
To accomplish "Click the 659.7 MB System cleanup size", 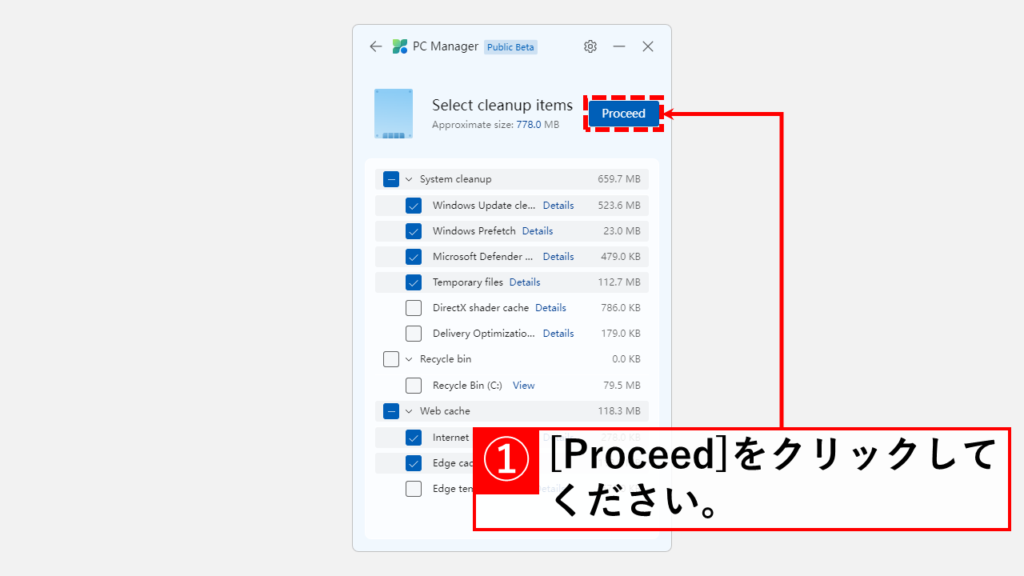I will 619,179.
